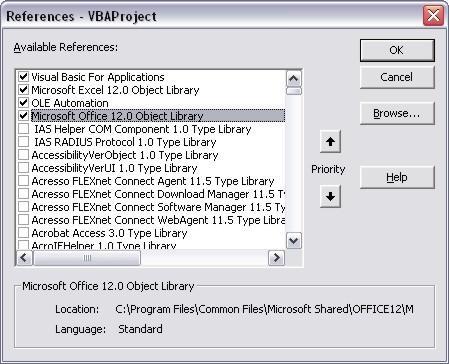
Task: Enable IAS Helper COM Component checkbox
Action: tap(23, 129)
